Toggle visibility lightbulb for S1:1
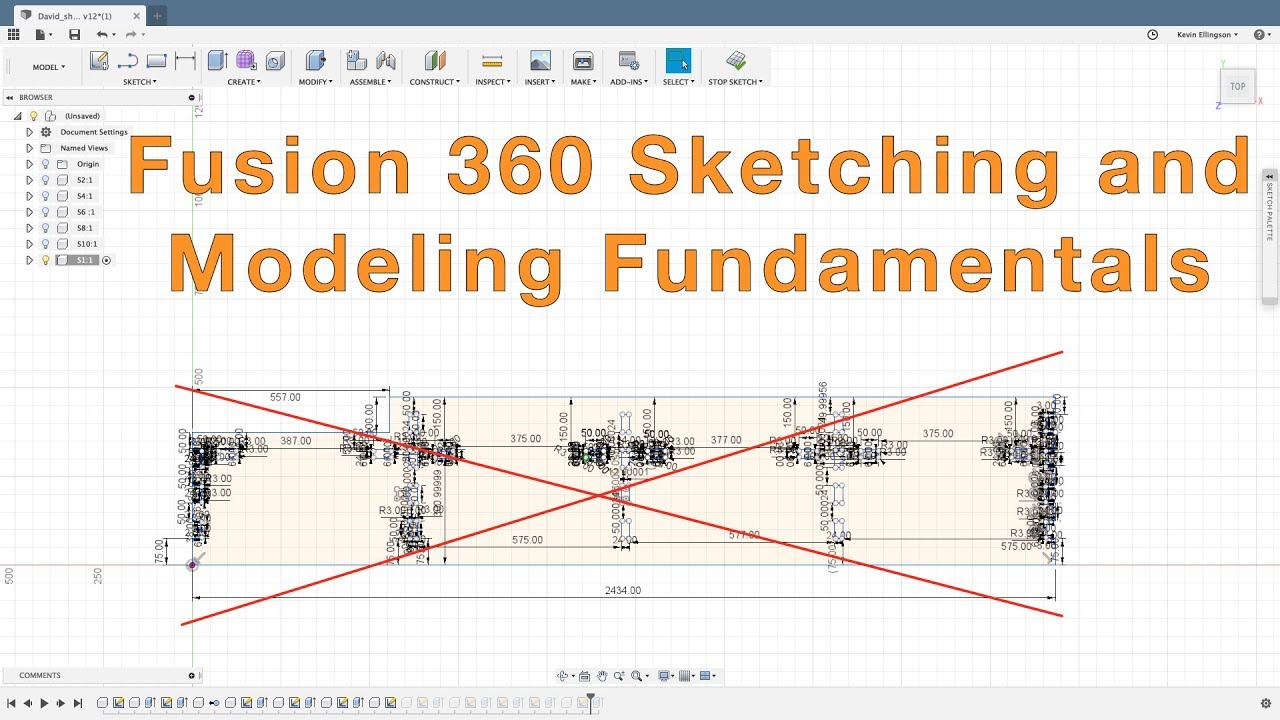 pos(45,260)
